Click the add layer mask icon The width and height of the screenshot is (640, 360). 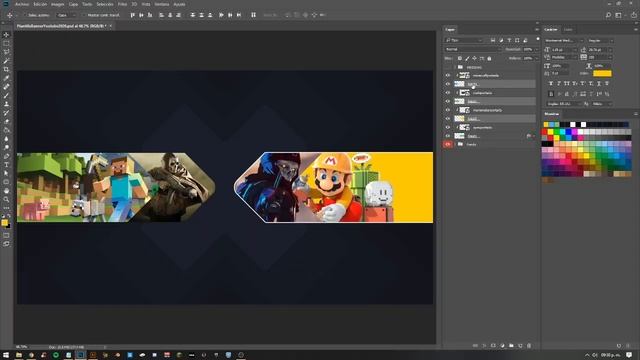pos(493,346)
